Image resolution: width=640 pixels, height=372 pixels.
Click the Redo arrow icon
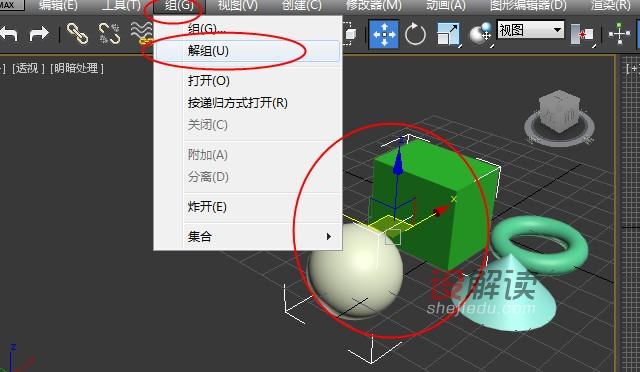39,33
